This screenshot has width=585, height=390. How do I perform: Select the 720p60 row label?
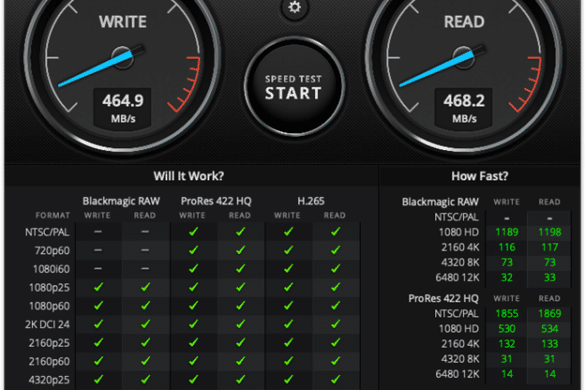point(52,250)
